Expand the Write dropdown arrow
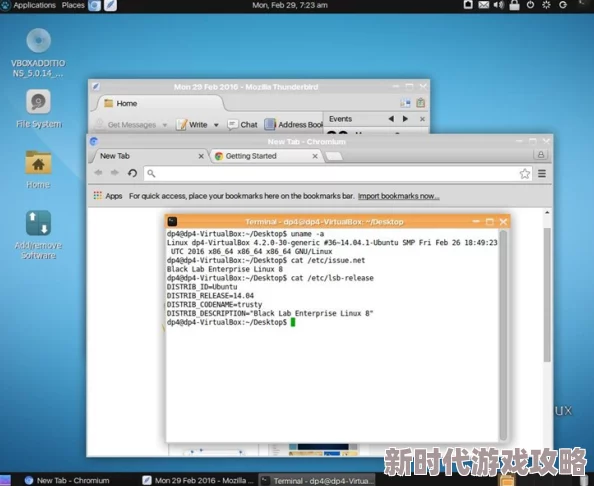This screenshot has height=486, width=594. coord(216,125)
